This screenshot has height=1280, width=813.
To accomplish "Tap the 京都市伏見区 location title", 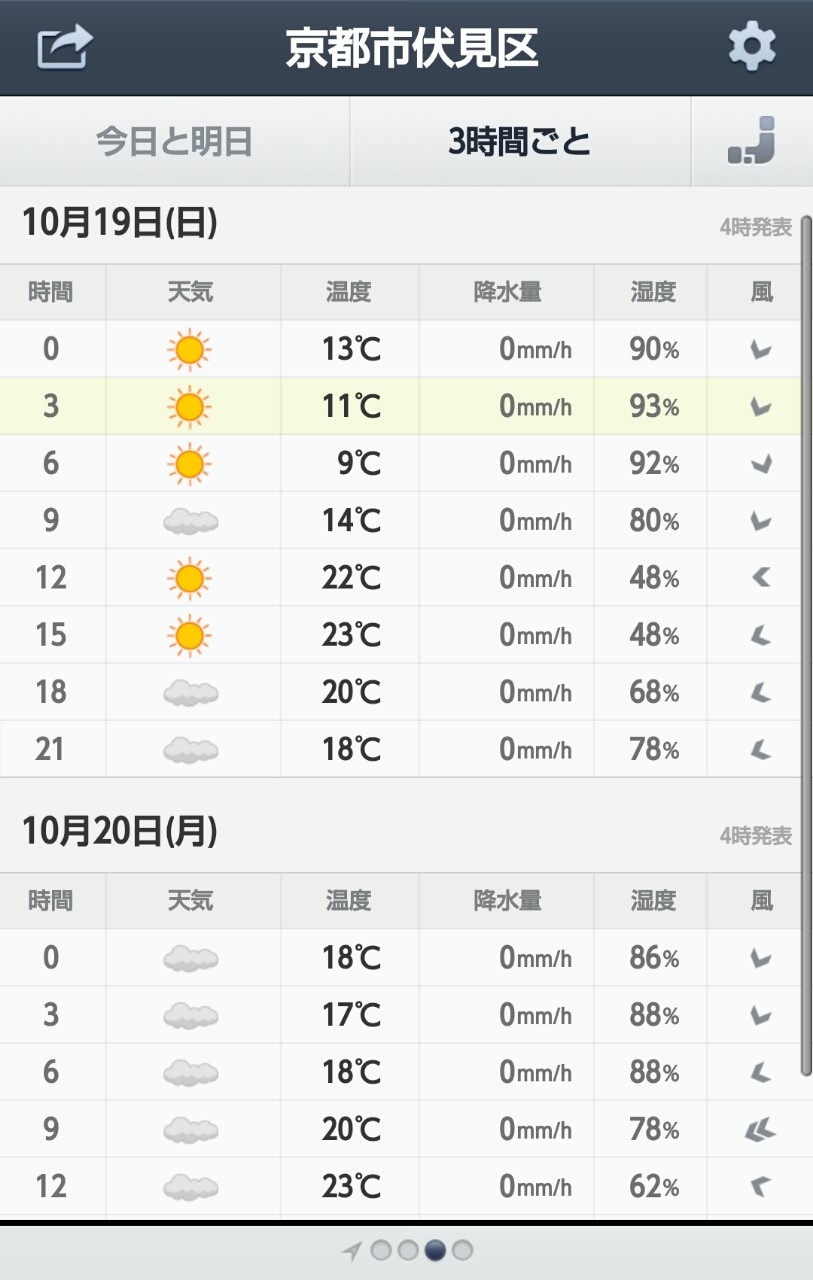I will (x=412, y=48).
